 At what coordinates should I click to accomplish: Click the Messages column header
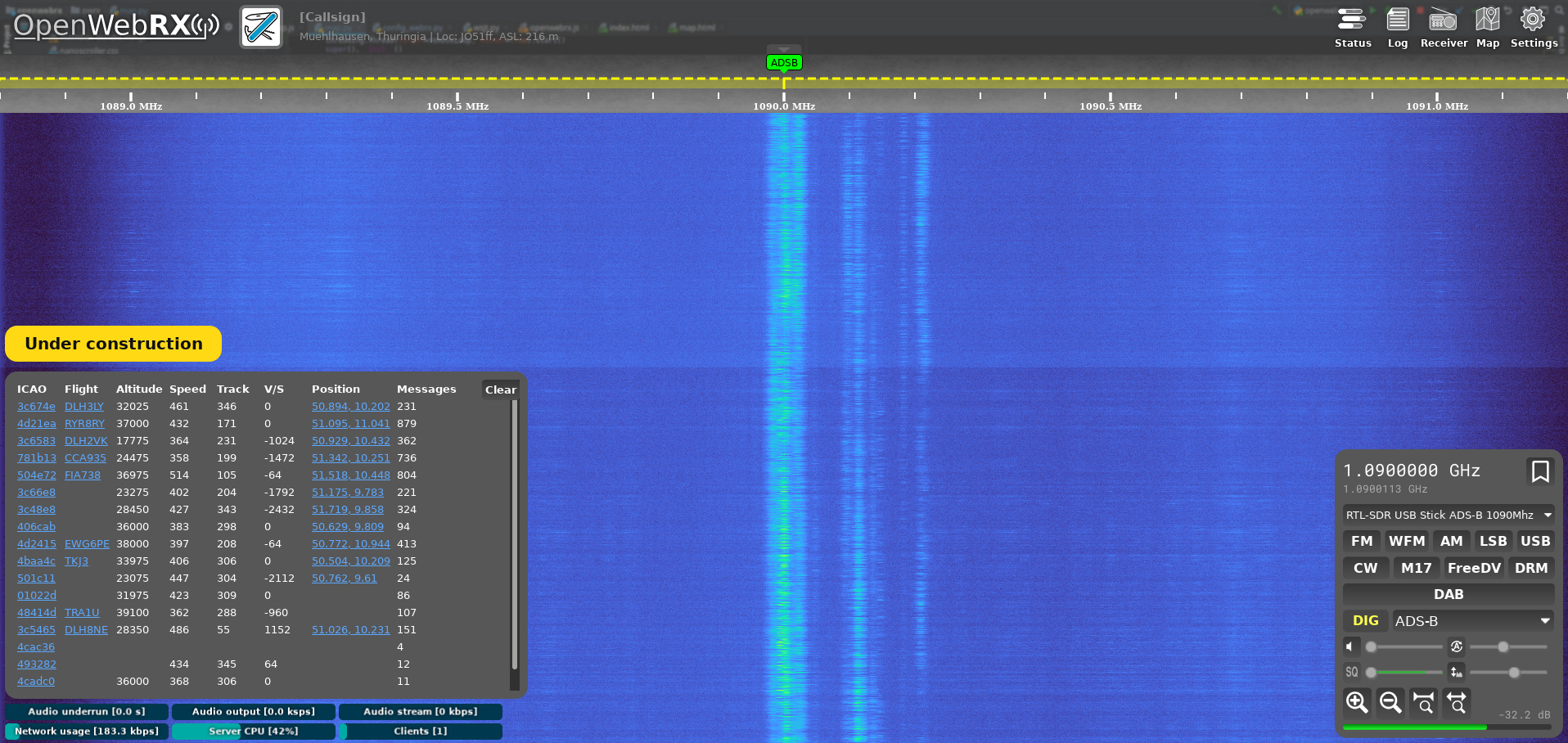pos(426,389)
